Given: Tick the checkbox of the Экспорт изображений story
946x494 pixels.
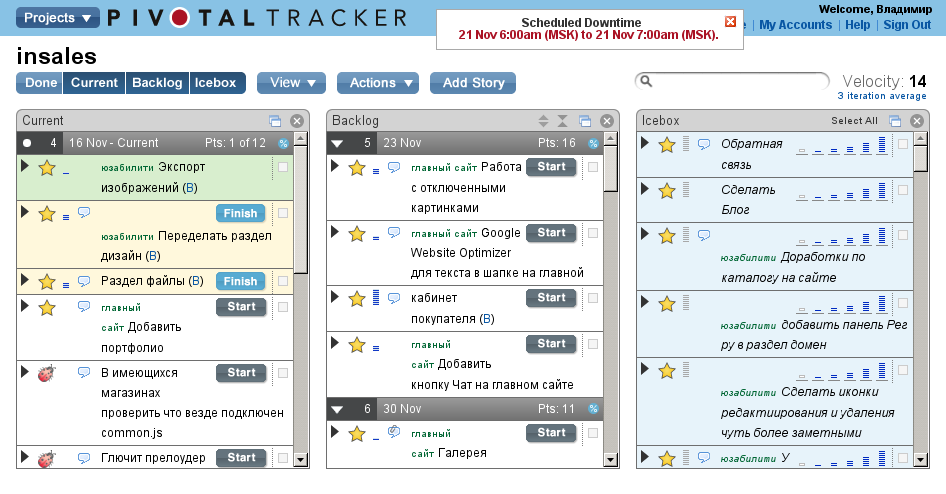Looking at the screenshot, I should [283, 167].
